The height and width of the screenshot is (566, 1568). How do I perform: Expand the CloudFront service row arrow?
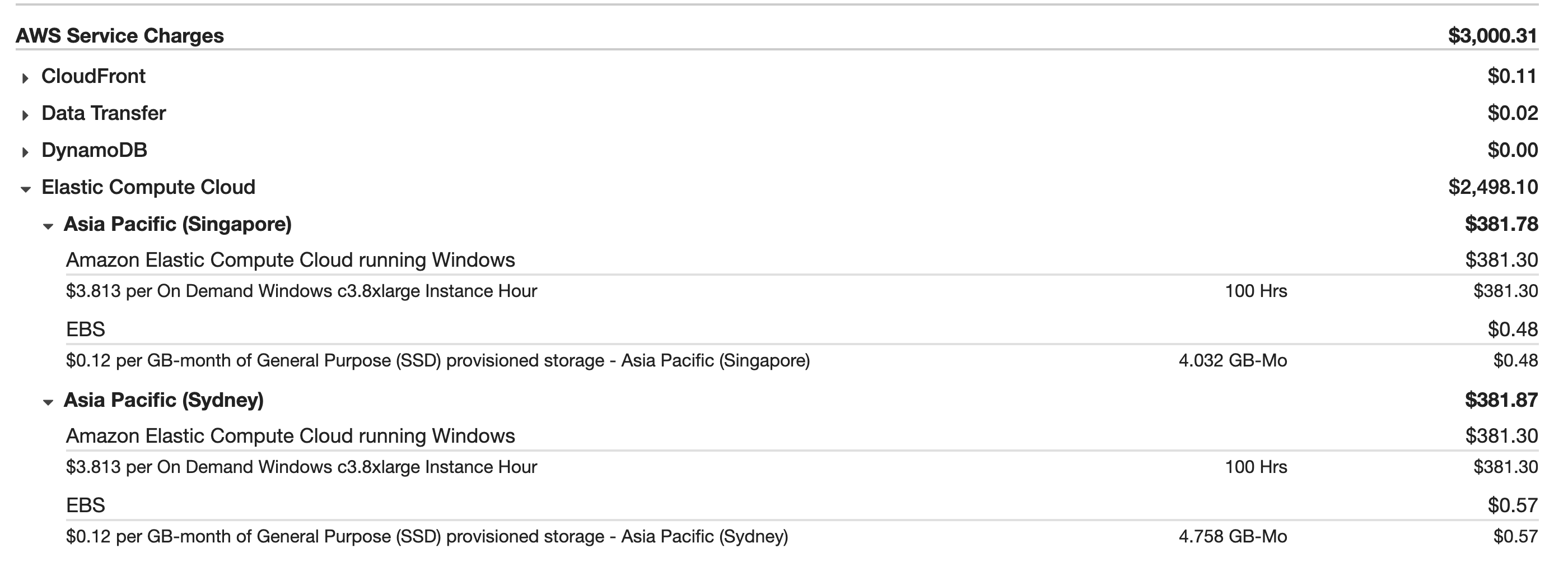point(25,78)
